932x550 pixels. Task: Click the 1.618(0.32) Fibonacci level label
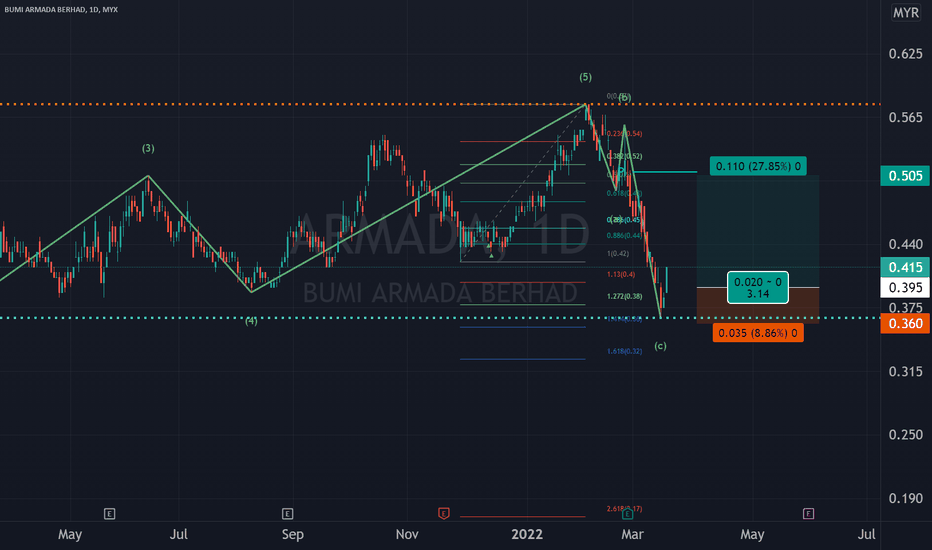click(624, 351)
